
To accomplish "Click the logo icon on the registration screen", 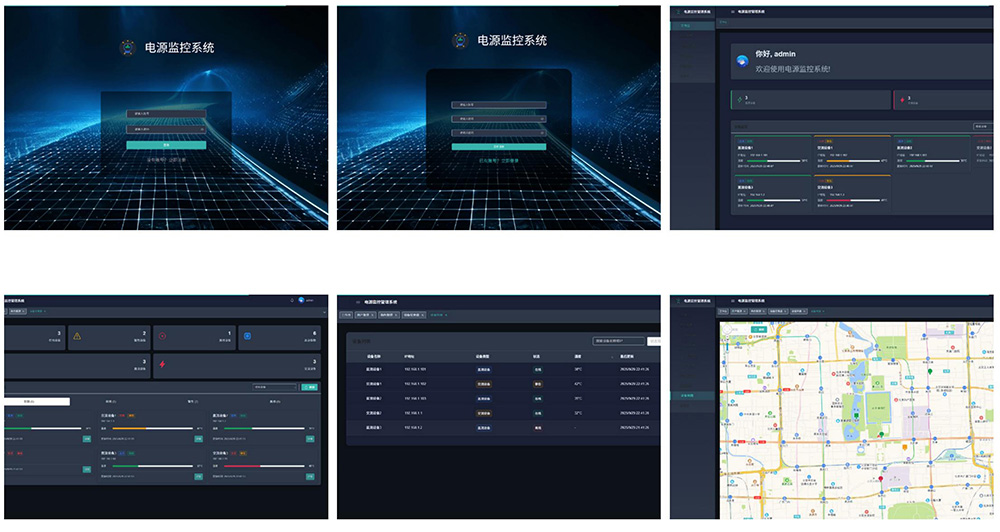I will pyautogui.click(x=460, y=41).
